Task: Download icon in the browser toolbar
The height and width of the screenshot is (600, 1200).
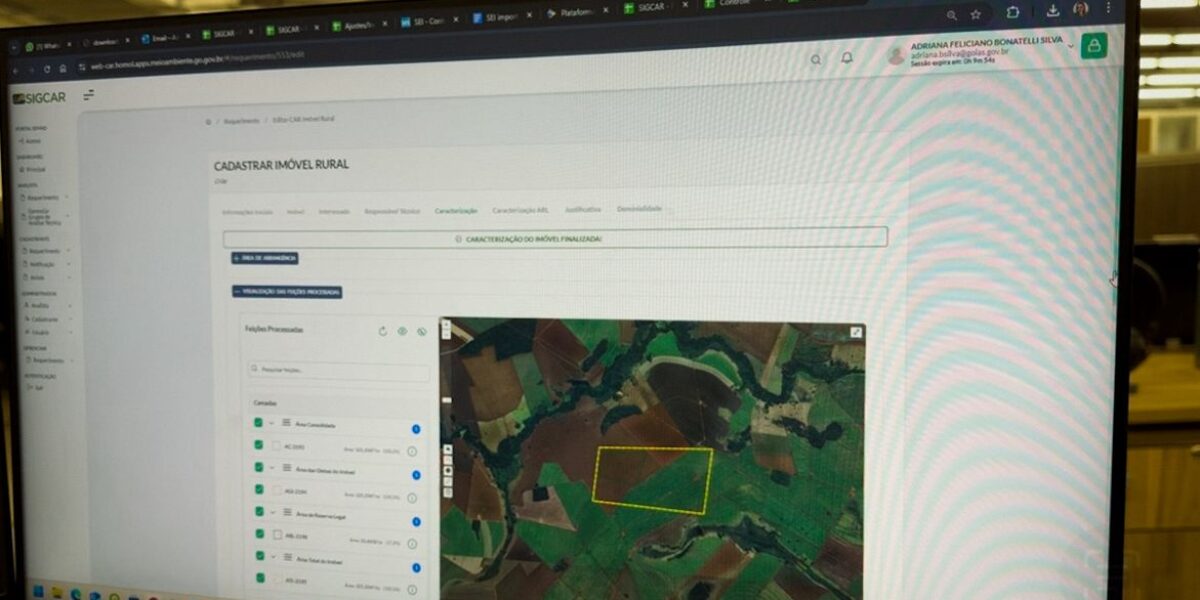Action: click(x=1053, y=11)
